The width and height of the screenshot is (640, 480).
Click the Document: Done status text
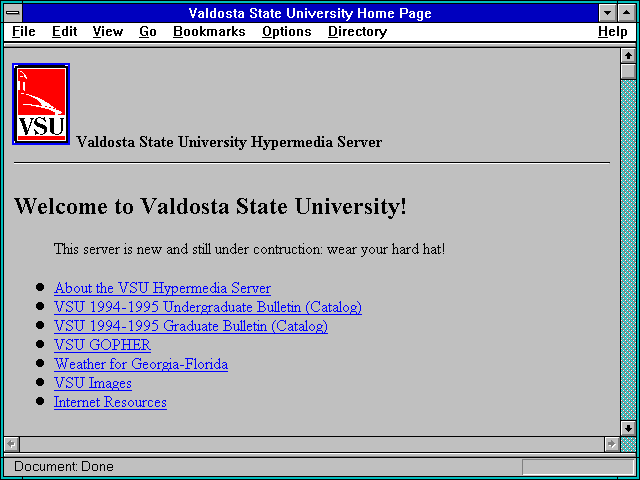64,467
